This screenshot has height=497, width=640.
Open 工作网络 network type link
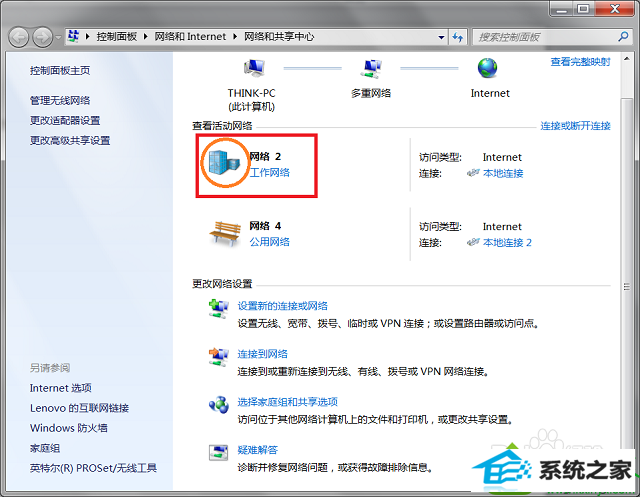click(269, 173)
